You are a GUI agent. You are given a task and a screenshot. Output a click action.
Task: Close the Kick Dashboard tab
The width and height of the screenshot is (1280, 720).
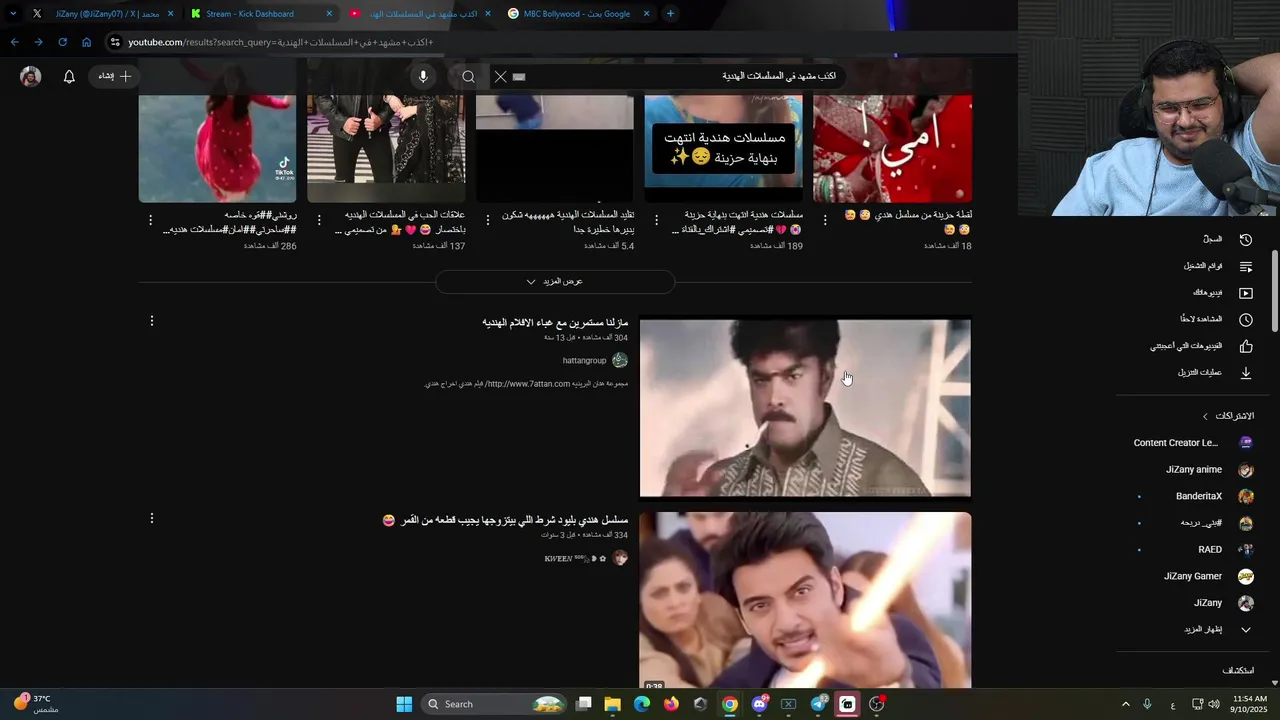click(329, 14)
